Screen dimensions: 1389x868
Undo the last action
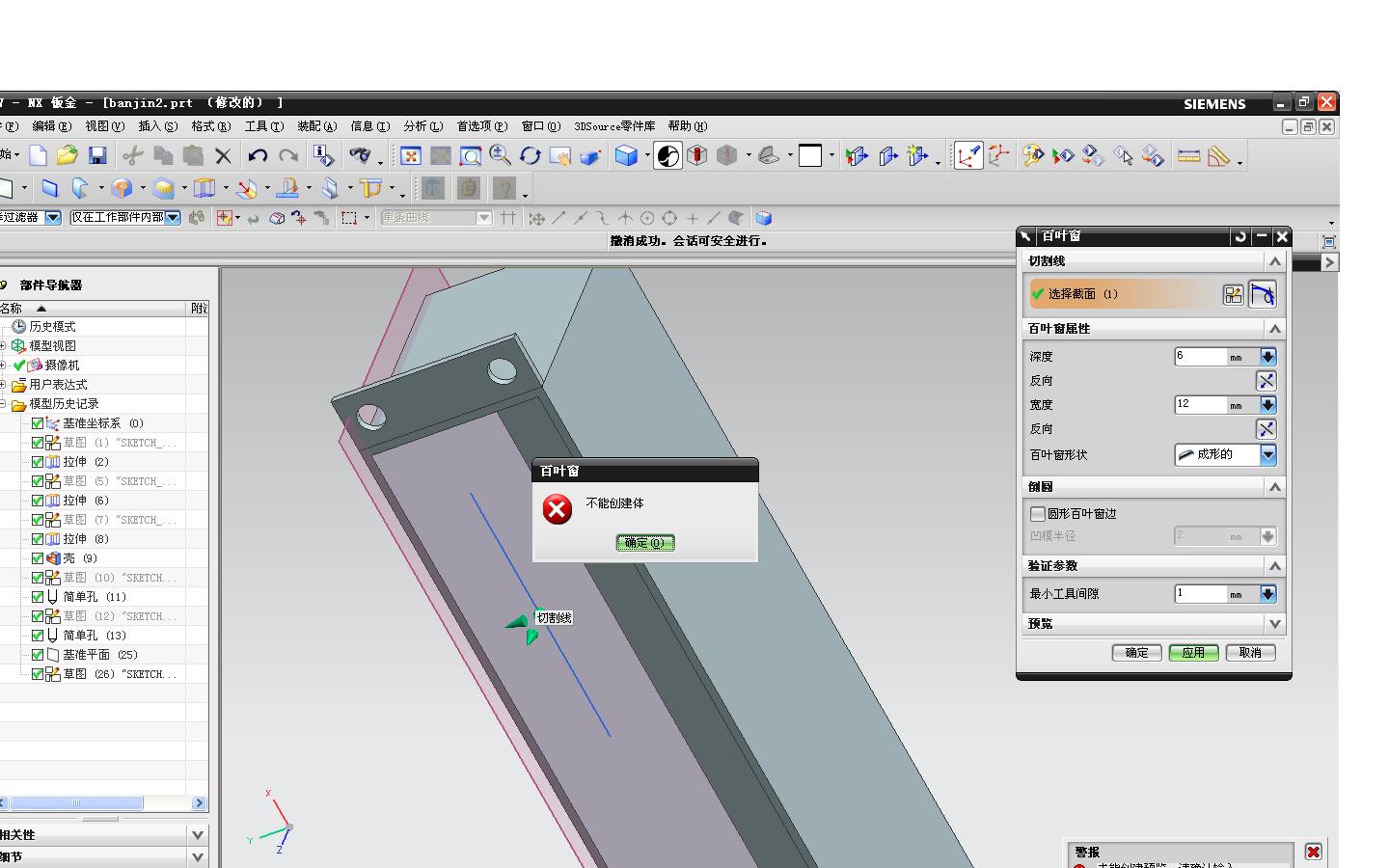(258, 155)
